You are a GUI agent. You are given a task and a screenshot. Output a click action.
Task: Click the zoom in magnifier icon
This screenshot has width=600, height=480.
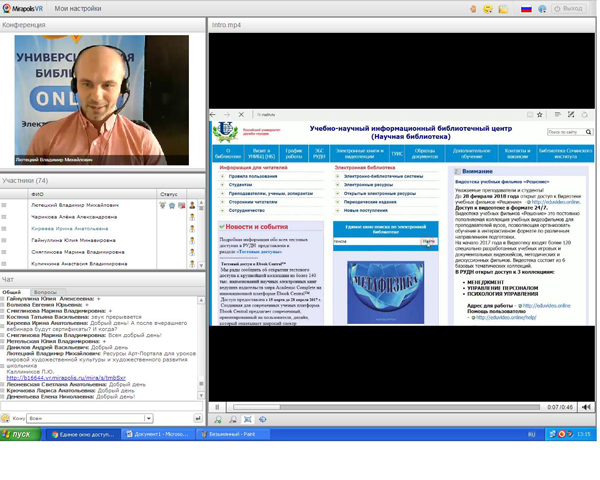218,420
